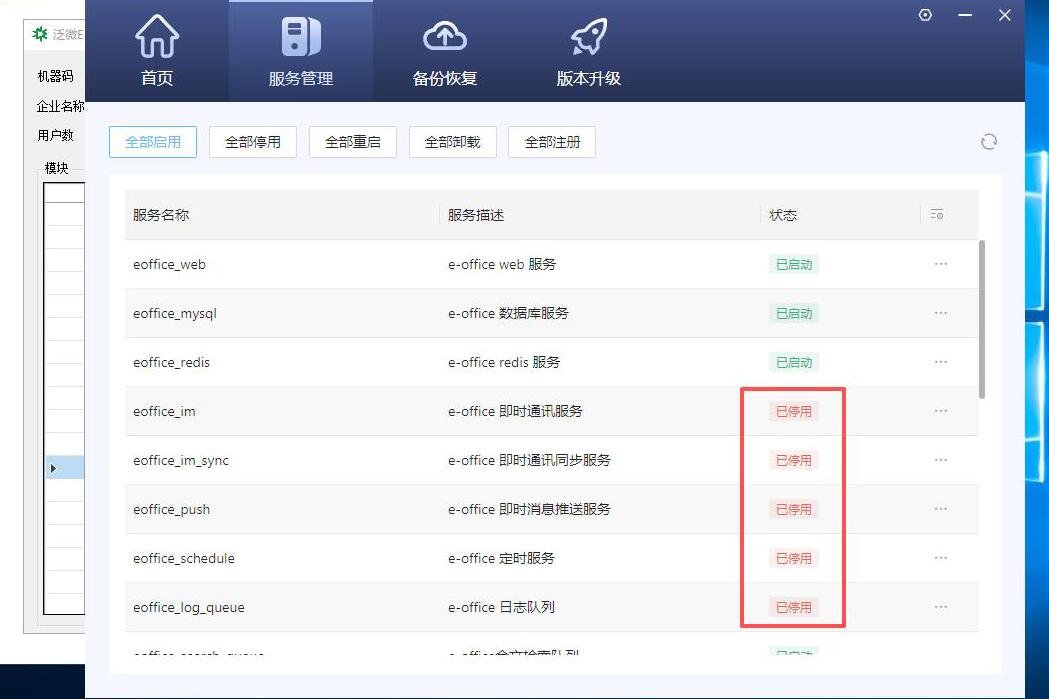
Task: Expand the actions menu for eoffice_im
Action: (941, 411)
